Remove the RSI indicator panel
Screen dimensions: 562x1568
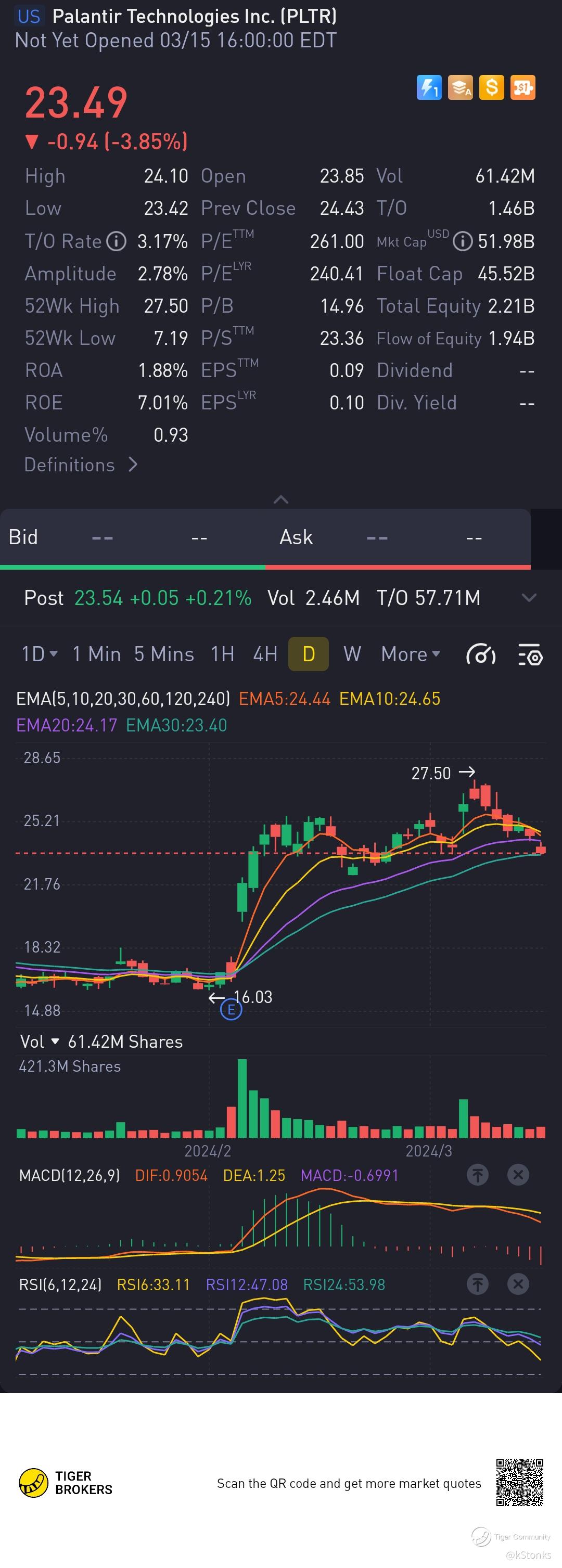coord(518,1284)
